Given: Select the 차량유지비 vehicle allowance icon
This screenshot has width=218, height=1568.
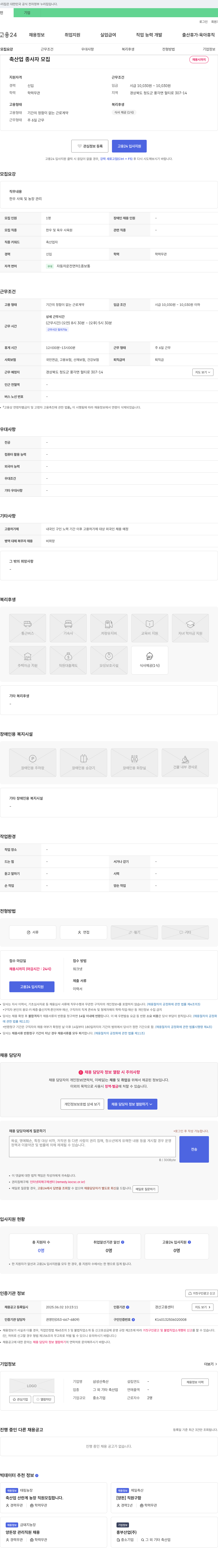Looking at the screenshot, I should [x=109, y=628].
